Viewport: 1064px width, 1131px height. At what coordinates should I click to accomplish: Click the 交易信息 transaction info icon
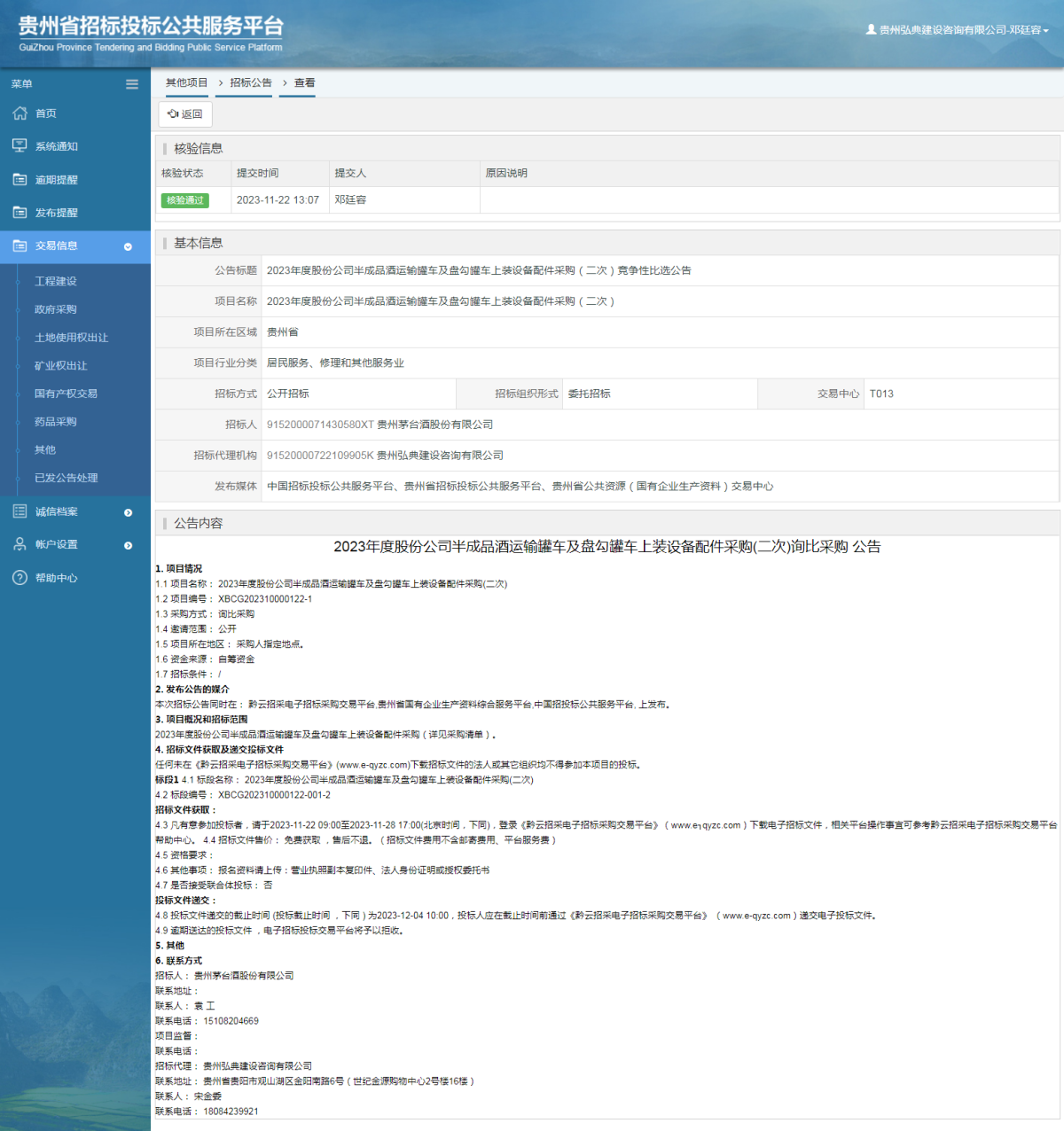coord(18,246)
